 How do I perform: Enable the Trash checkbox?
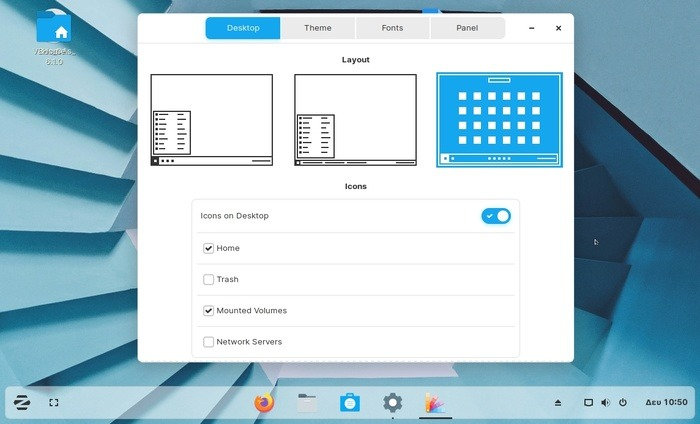click(x=208, y=279)
